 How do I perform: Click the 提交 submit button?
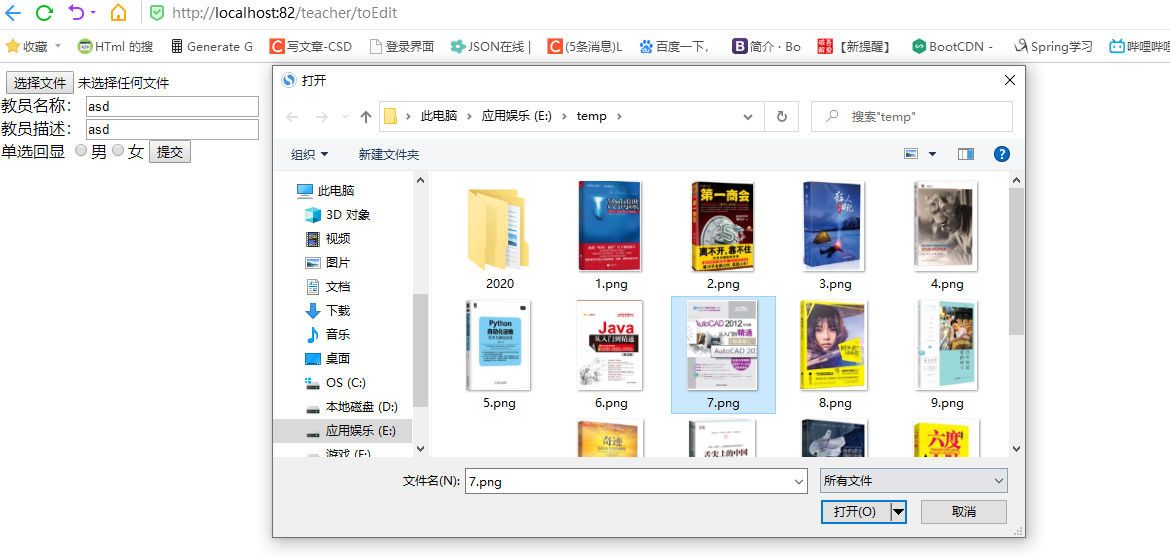[170, 152]
